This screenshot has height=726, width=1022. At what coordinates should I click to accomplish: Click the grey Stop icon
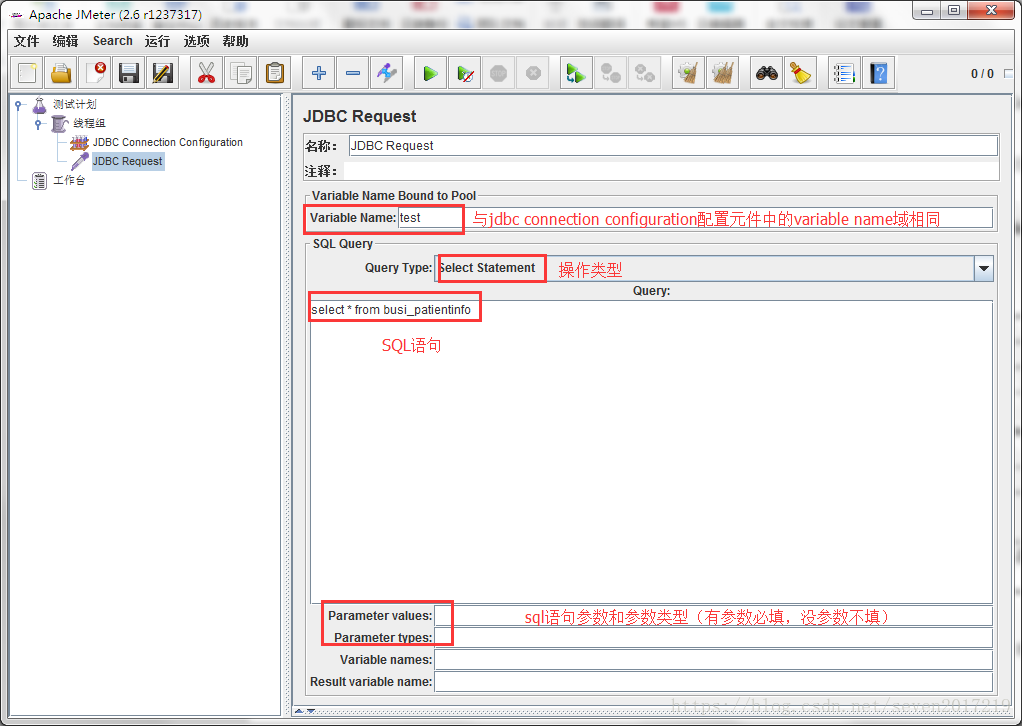click(x=499, y=73)
